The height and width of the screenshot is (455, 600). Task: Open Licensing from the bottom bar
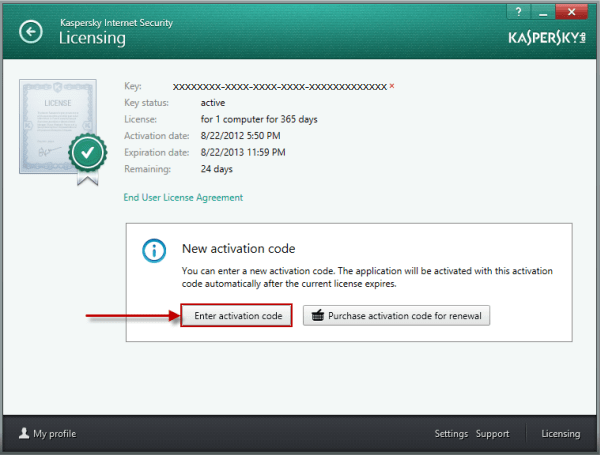point(561,434)
